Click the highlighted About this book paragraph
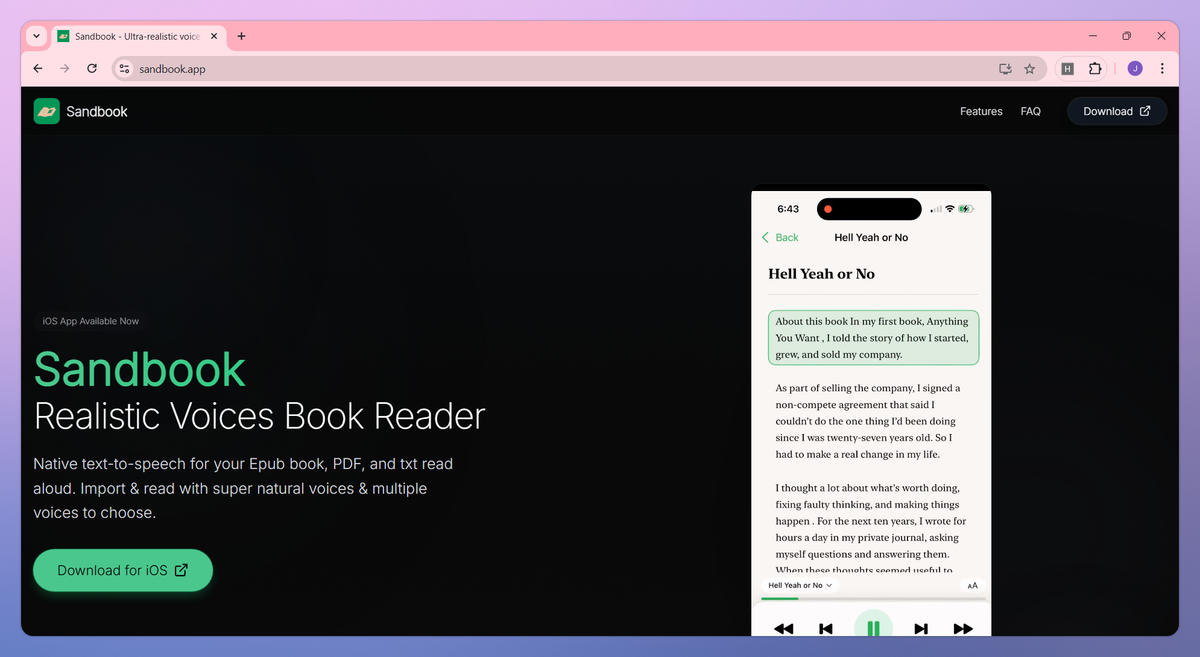The image size is (1200, 657). [873, 338]
